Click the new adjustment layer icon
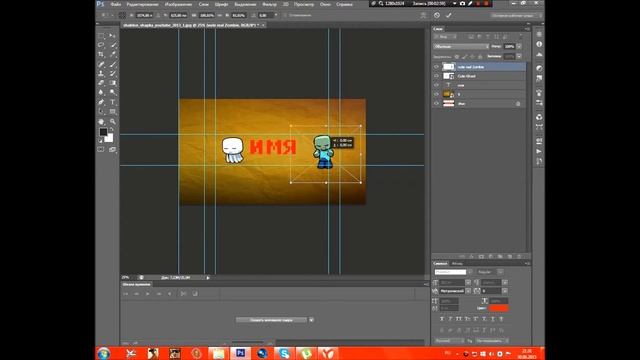This screenshot has height=360, width=640. click(x=491, y=256)
